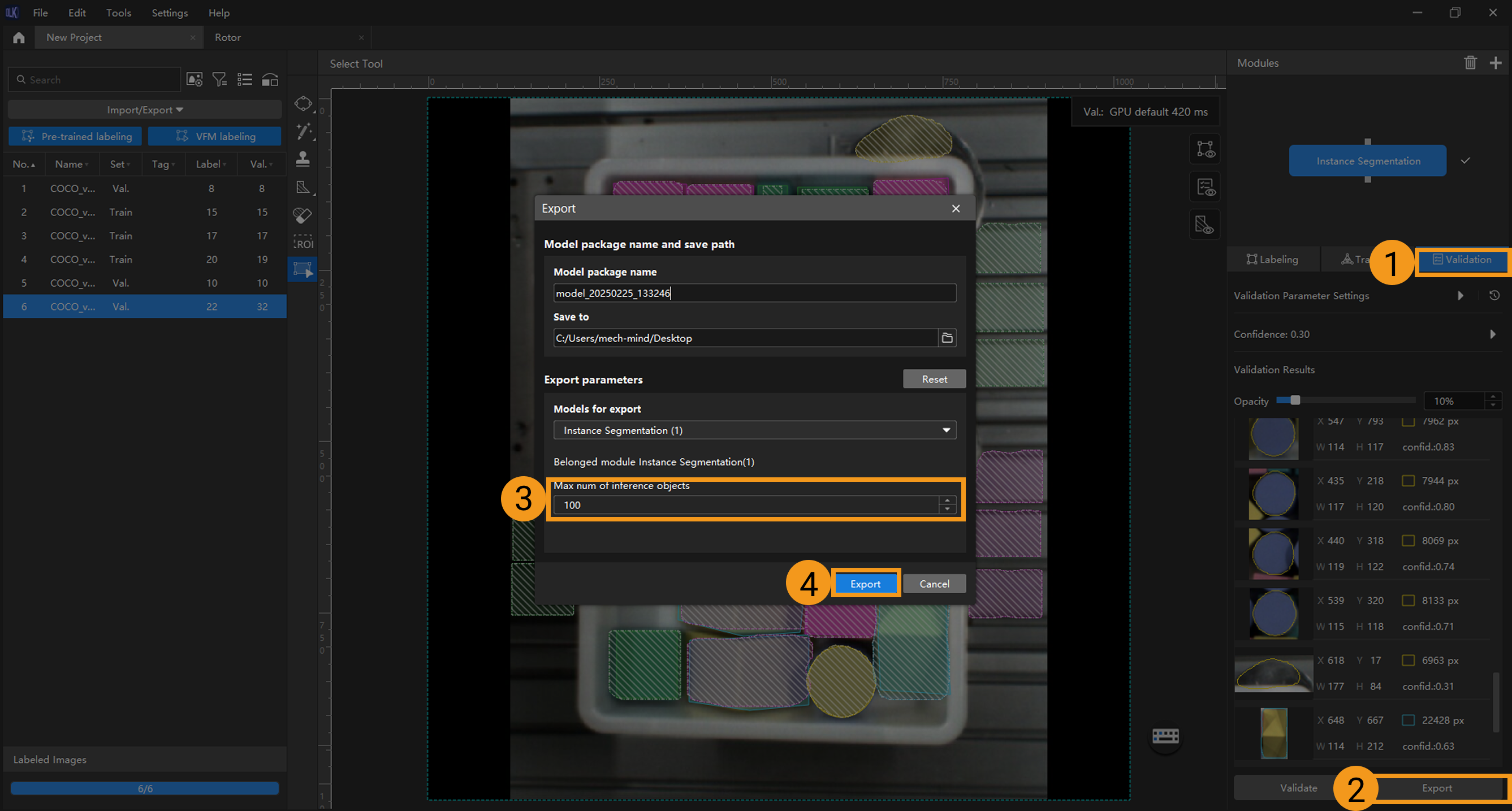Increase the Opacity percent stepper
1512x811 pixels.
pyautogui.click(x=1493, y=397)
